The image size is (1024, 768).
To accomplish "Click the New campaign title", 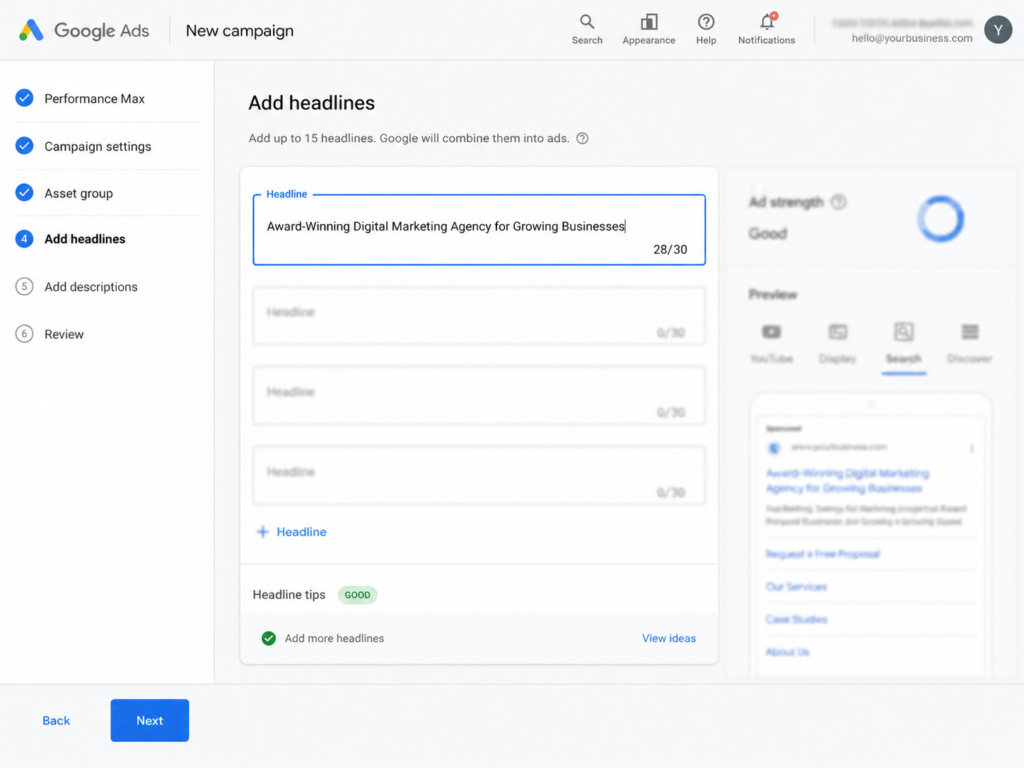I will click(x=240, y=31).
